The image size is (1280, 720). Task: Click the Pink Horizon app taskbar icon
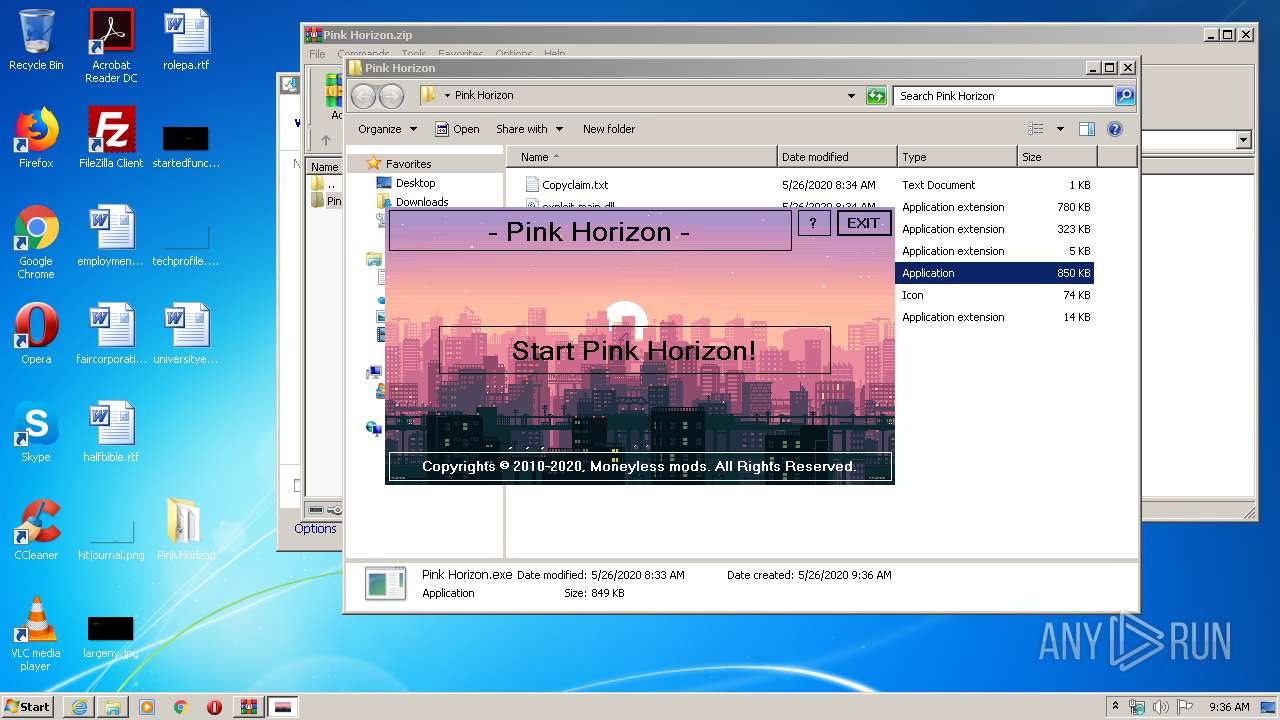(283, 706)
